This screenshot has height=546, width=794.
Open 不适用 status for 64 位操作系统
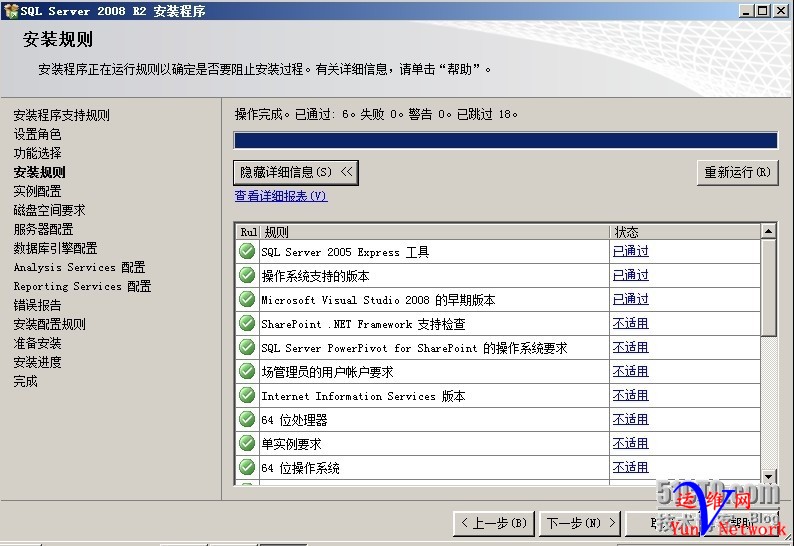point(630,467)
